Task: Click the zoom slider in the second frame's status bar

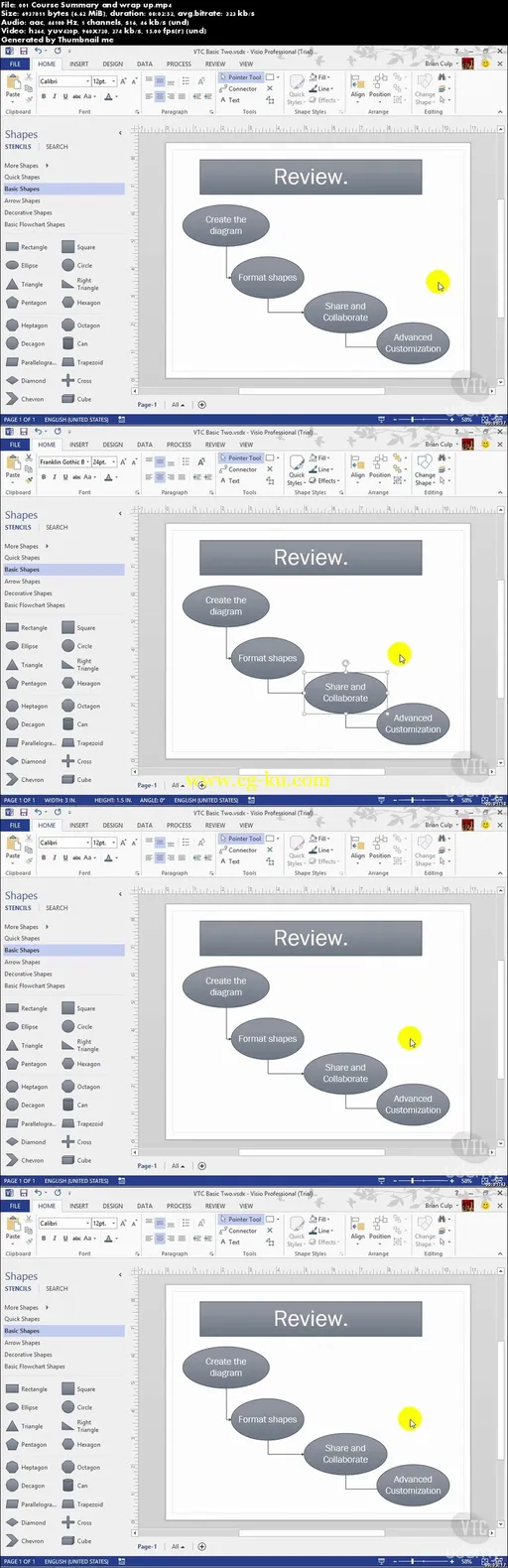Action: (425, 800)
